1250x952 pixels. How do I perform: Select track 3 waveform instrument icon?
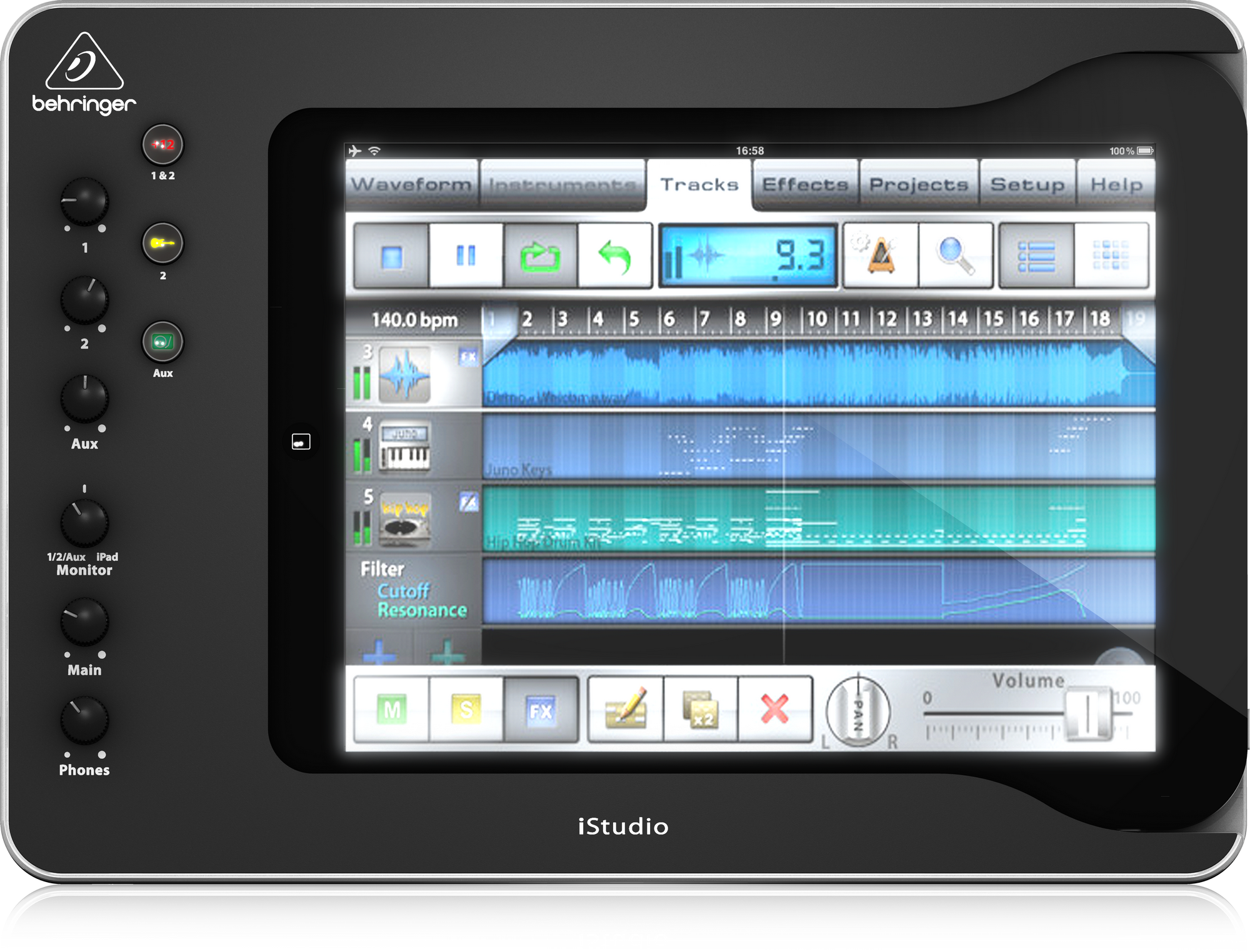(x=404, y=375)
